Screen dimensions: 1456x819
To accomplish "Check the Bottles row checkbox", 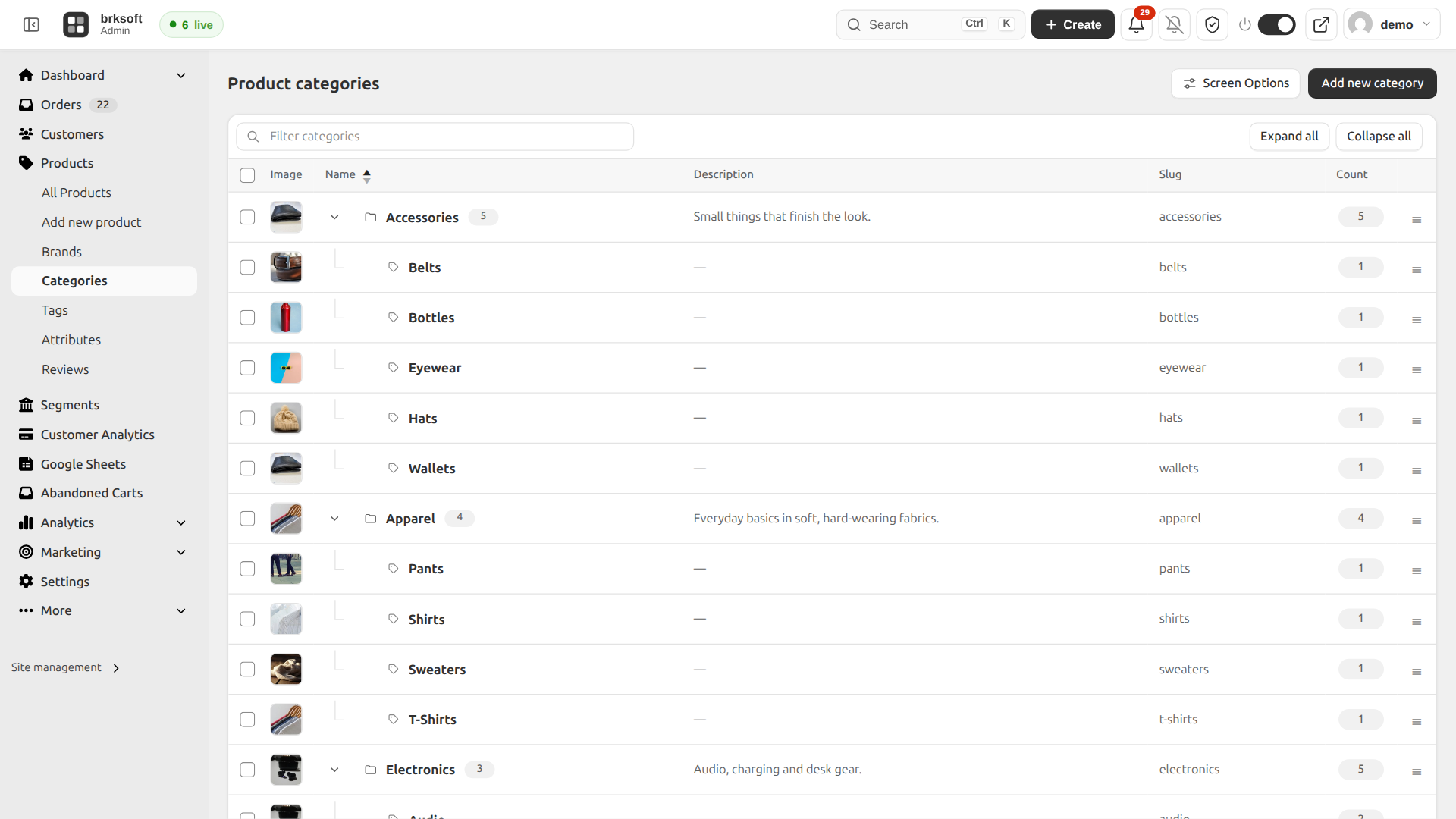I will coord(247,318).
